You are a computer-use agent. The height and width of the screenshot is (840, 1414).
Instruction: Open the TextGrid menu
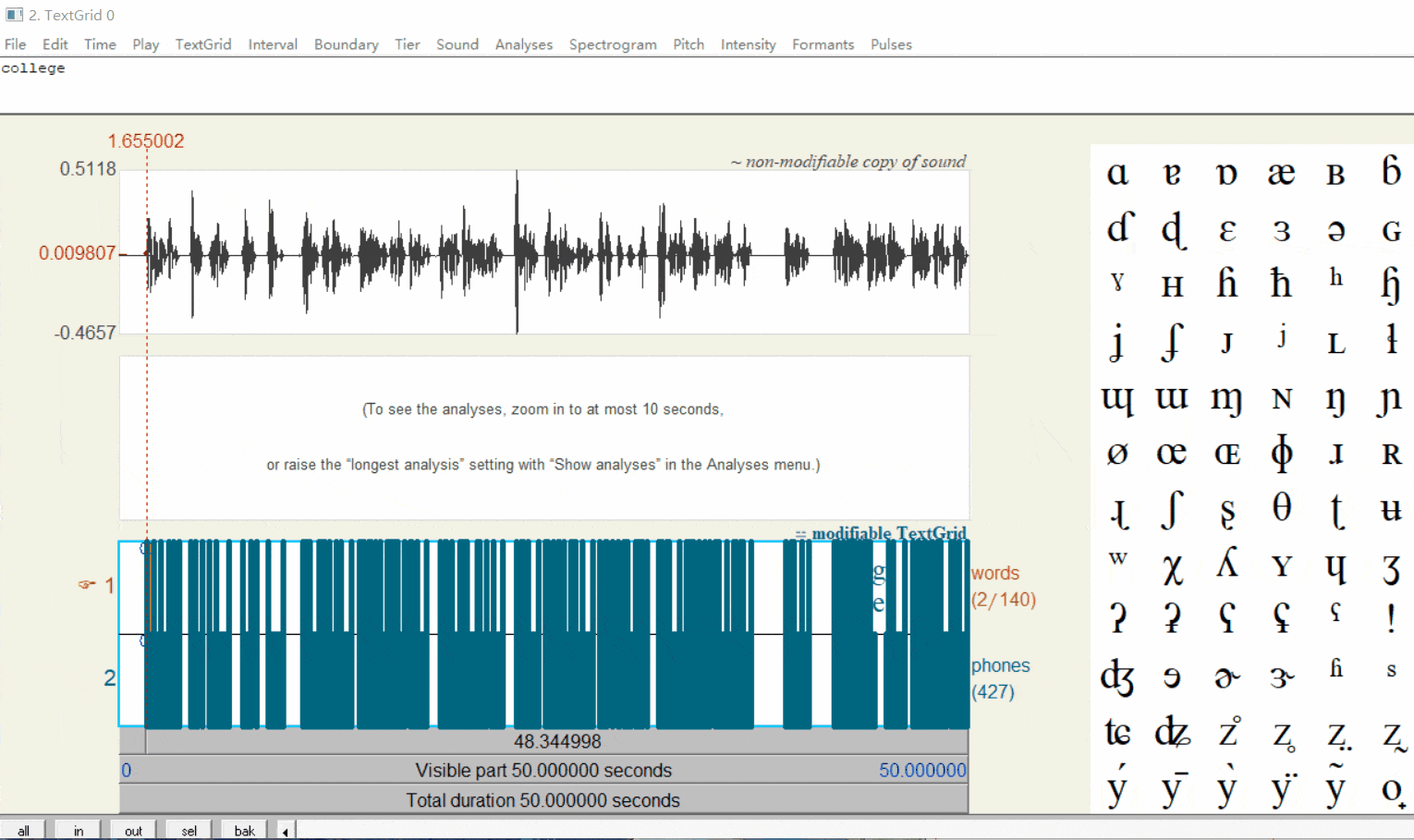coord(203,44)
